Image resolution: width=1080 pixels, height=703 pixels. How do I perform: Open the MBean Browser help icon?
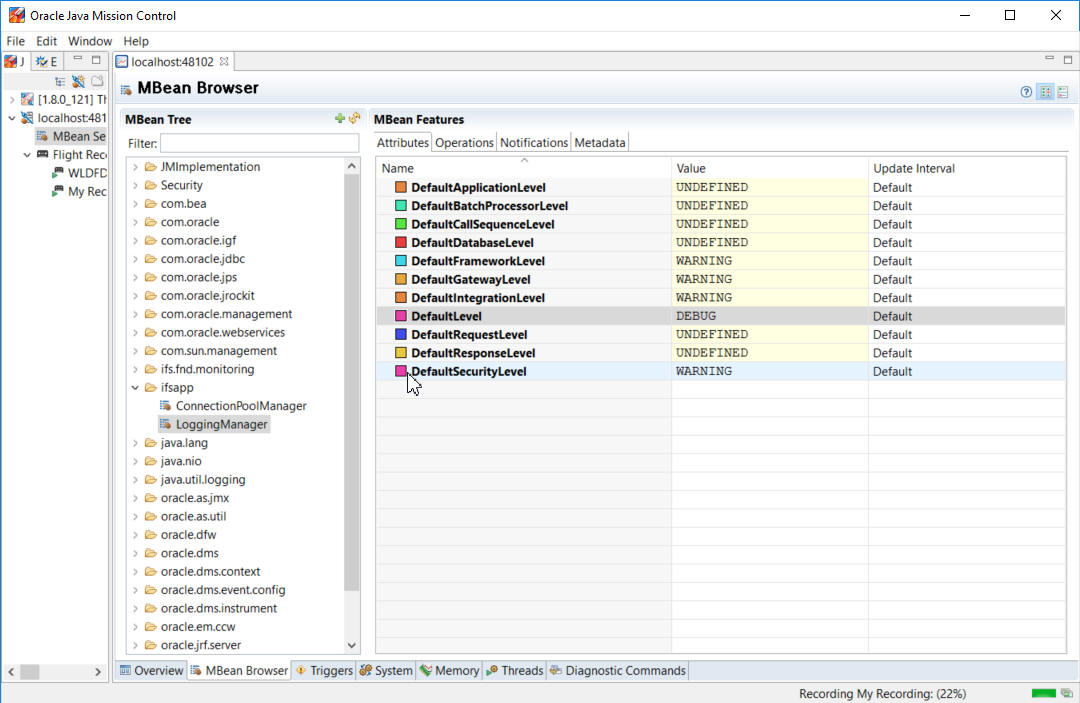click(x=1026, y=92)
